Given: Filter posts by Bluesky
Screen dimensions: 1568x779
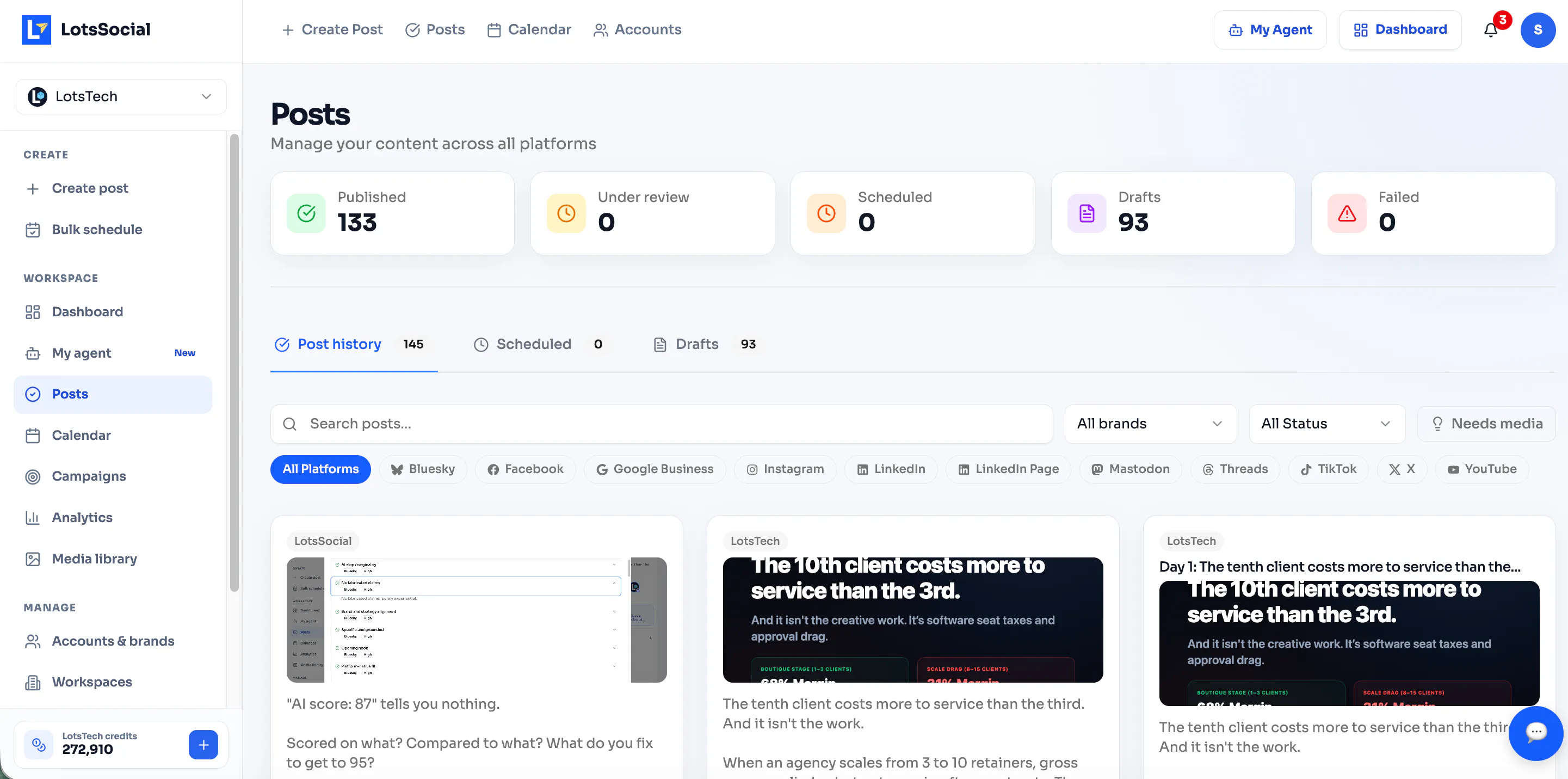Looking at the screenshot, I should point(423,469).
